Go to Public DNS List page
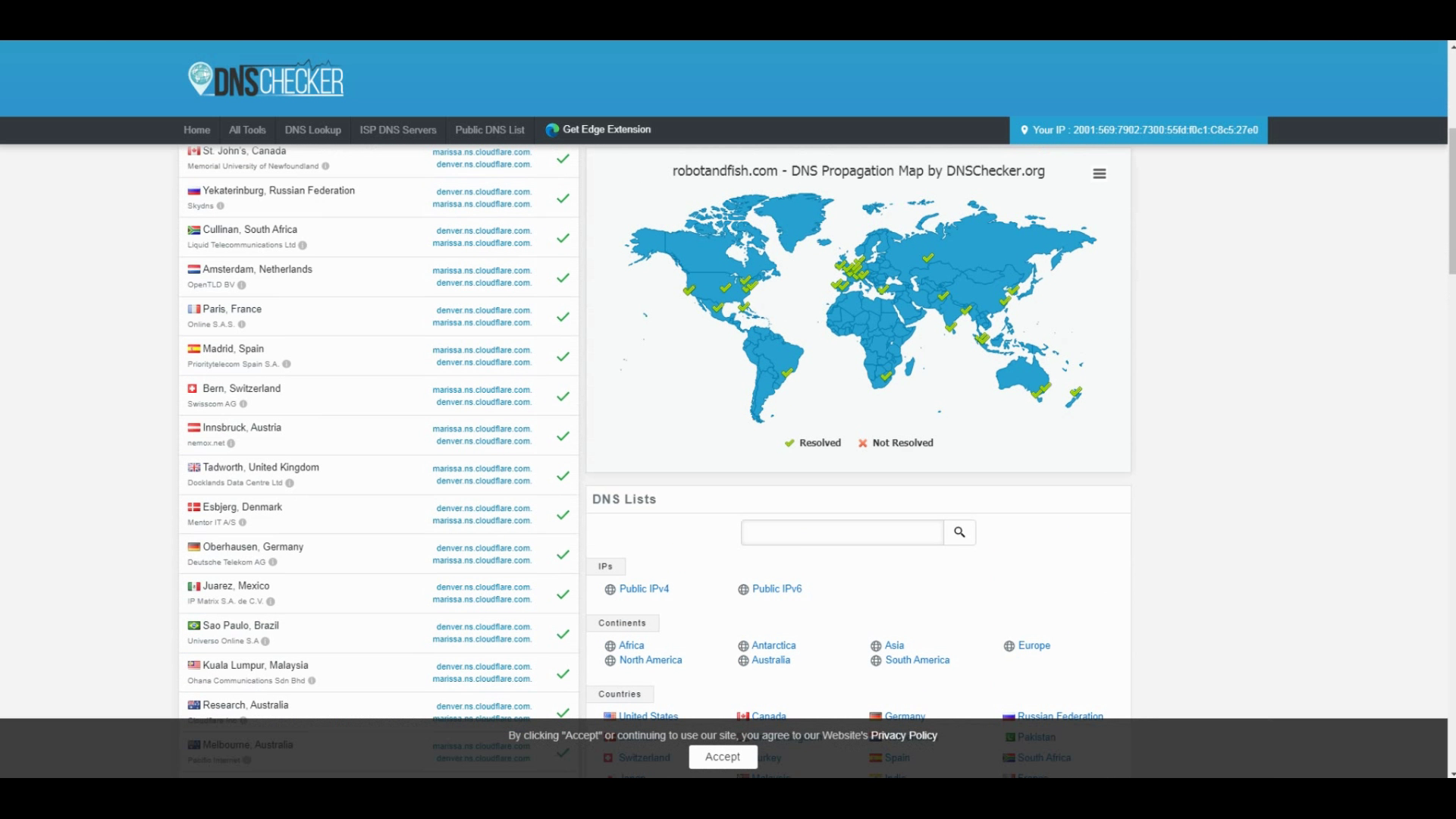The width and height of the screenshot is (1456, 819). [x=489, y=130]
